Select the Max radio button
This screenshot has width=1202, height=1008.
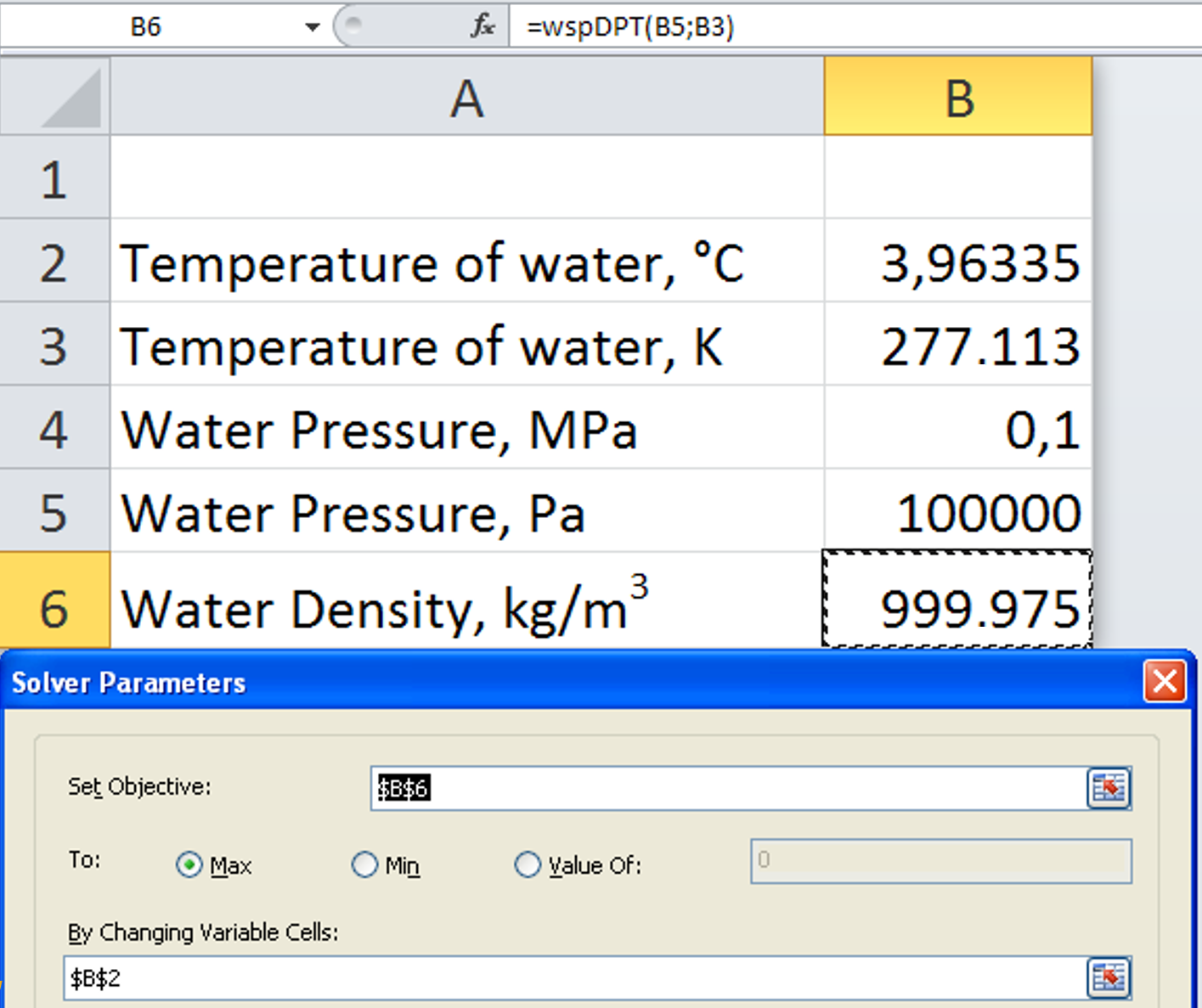[x=189, y=864]
